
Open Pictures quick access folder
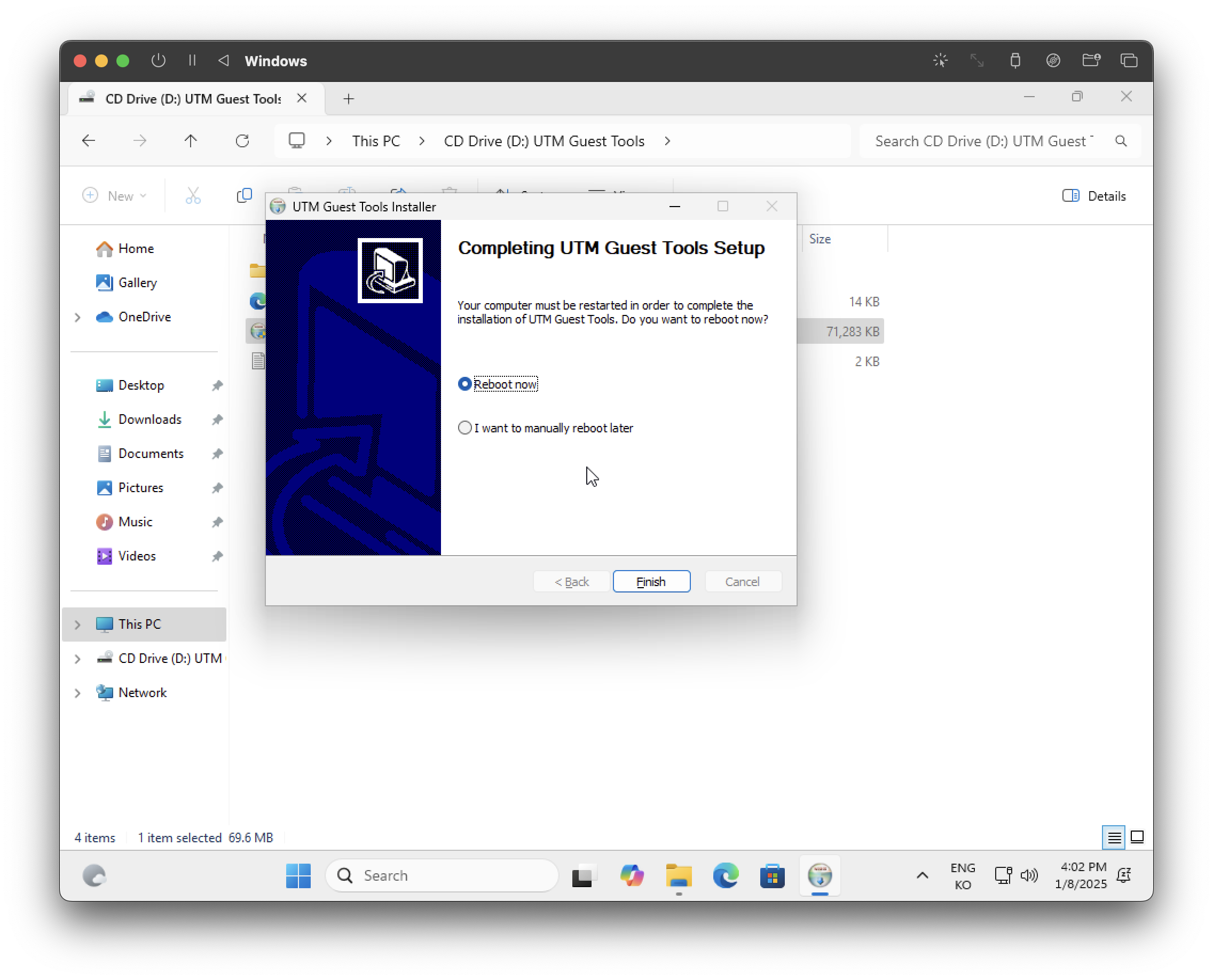tap(140, 488)
